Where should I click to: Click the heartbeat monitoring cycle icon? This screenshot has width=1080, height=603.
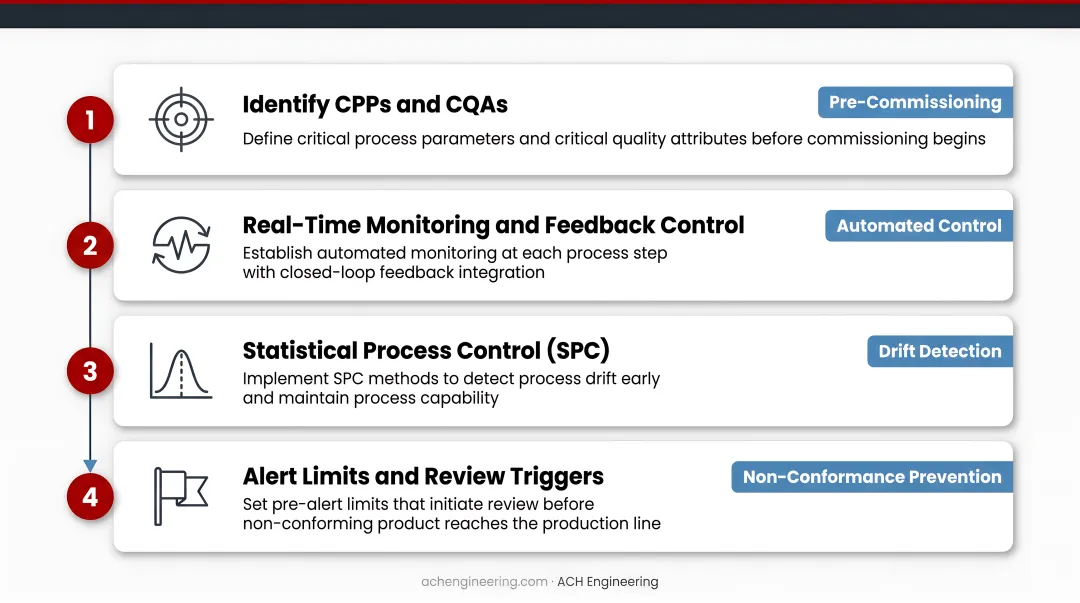pyautogui.click(x=181, y=245)
